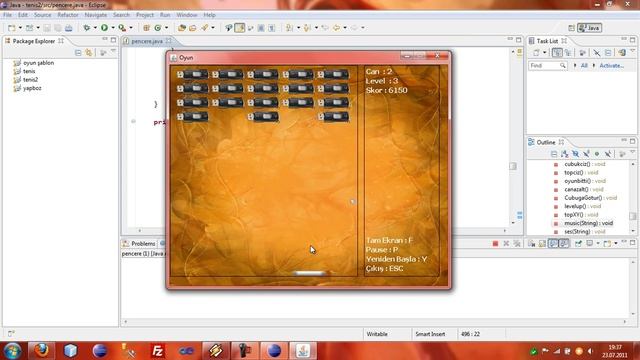Click the External Tools run icon

click(122, 28)
